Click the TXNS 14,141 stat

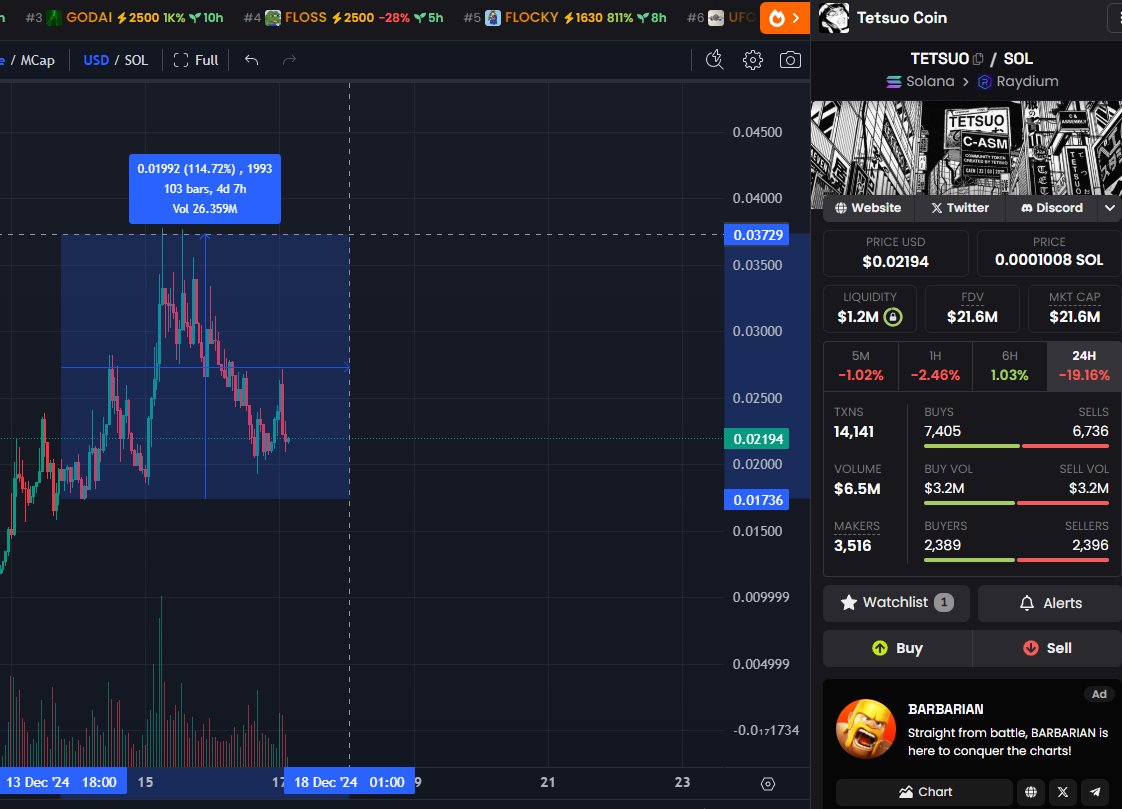(x=854, y=423)
